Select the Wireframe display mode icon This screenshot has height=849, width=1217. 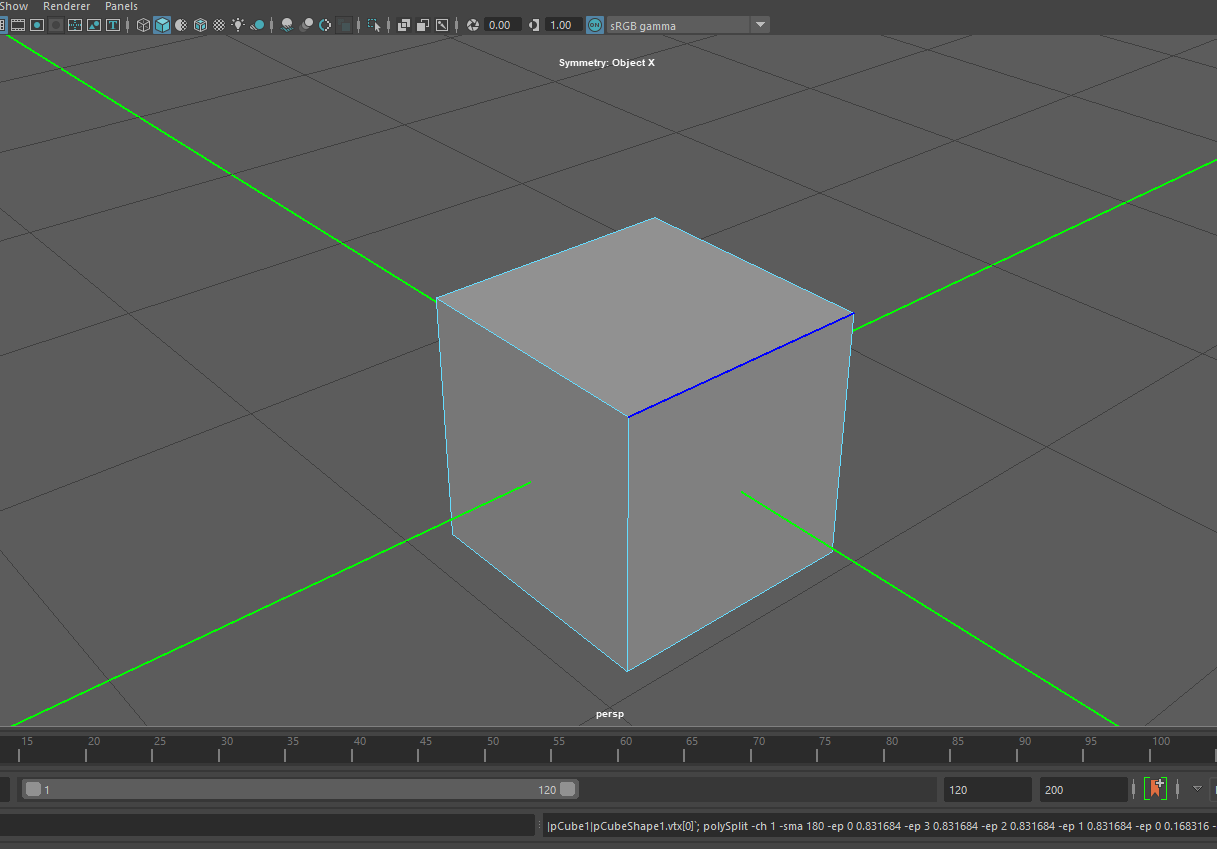[142, 25]
